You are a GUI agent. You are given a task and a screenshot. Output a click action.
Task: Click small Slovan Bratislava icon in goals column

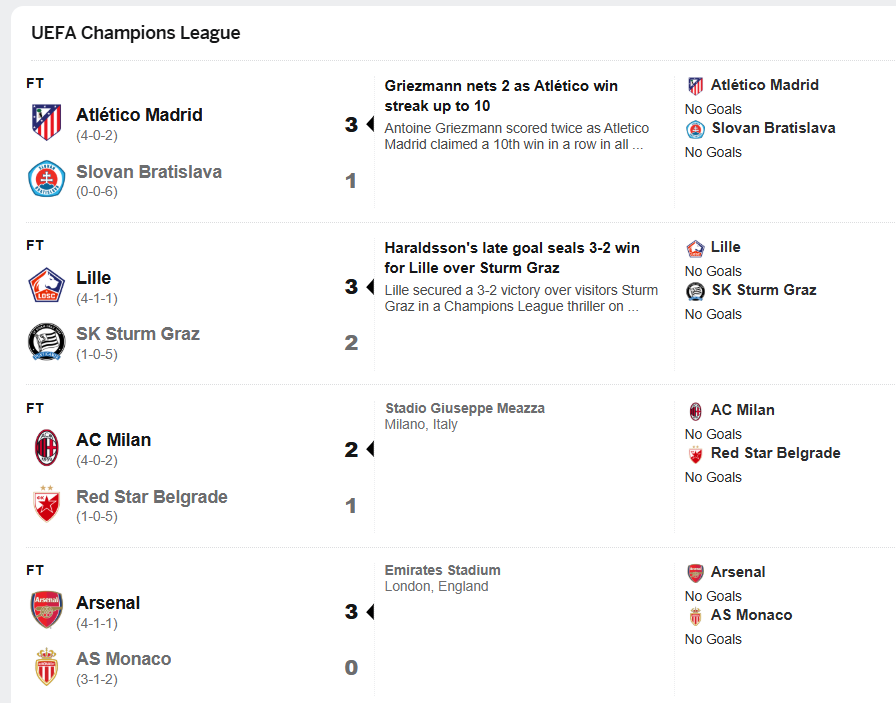[x=695, y=130]
